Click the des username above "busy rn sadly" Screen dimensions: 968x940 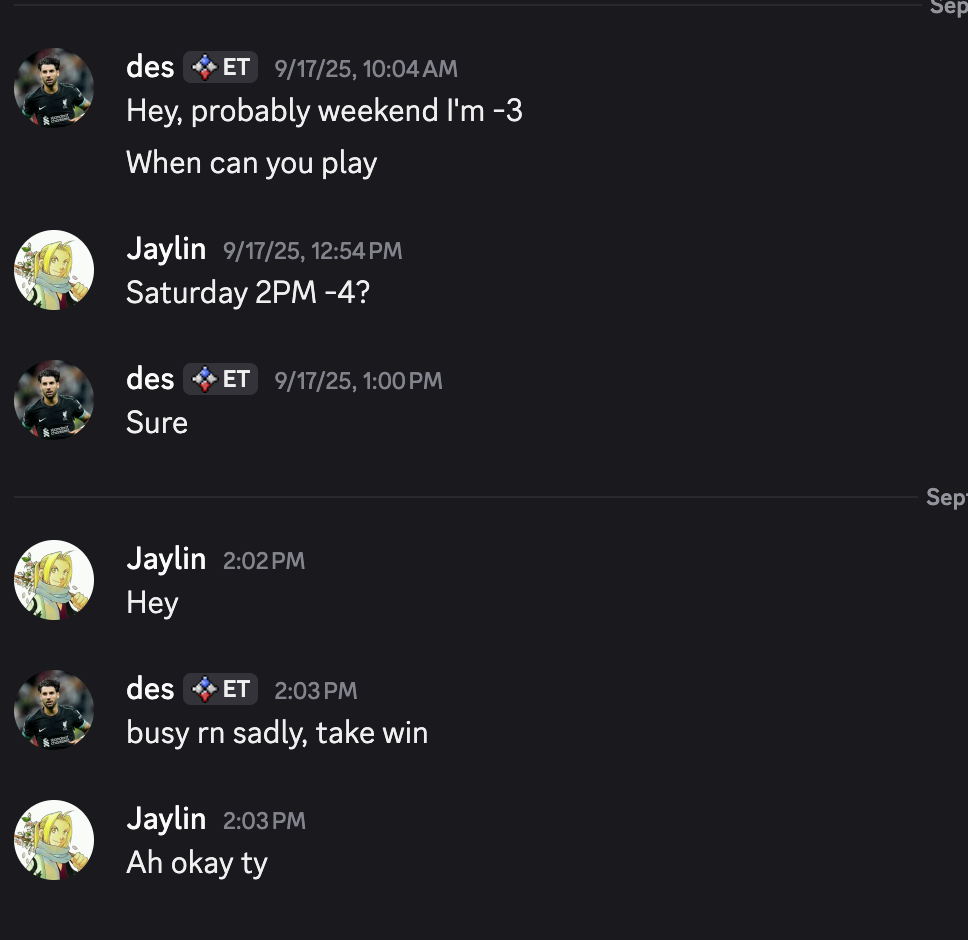[x=150, y=689]
